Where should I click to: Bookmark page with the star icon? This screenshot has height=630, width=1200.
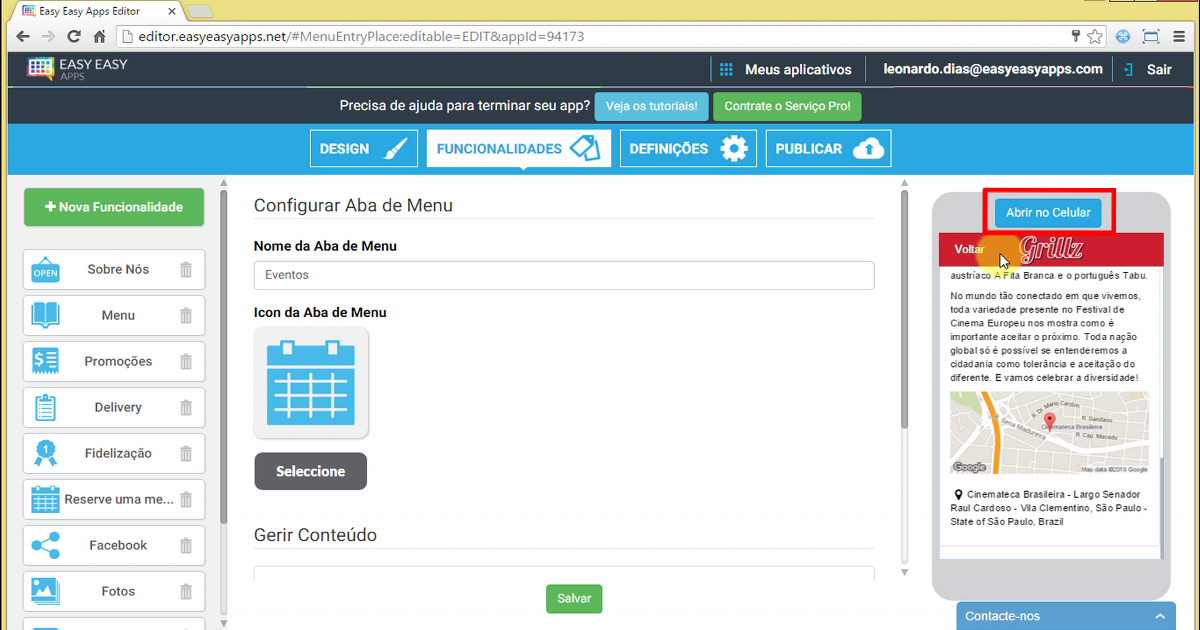pyautogui.click(x=1095, y=37)
